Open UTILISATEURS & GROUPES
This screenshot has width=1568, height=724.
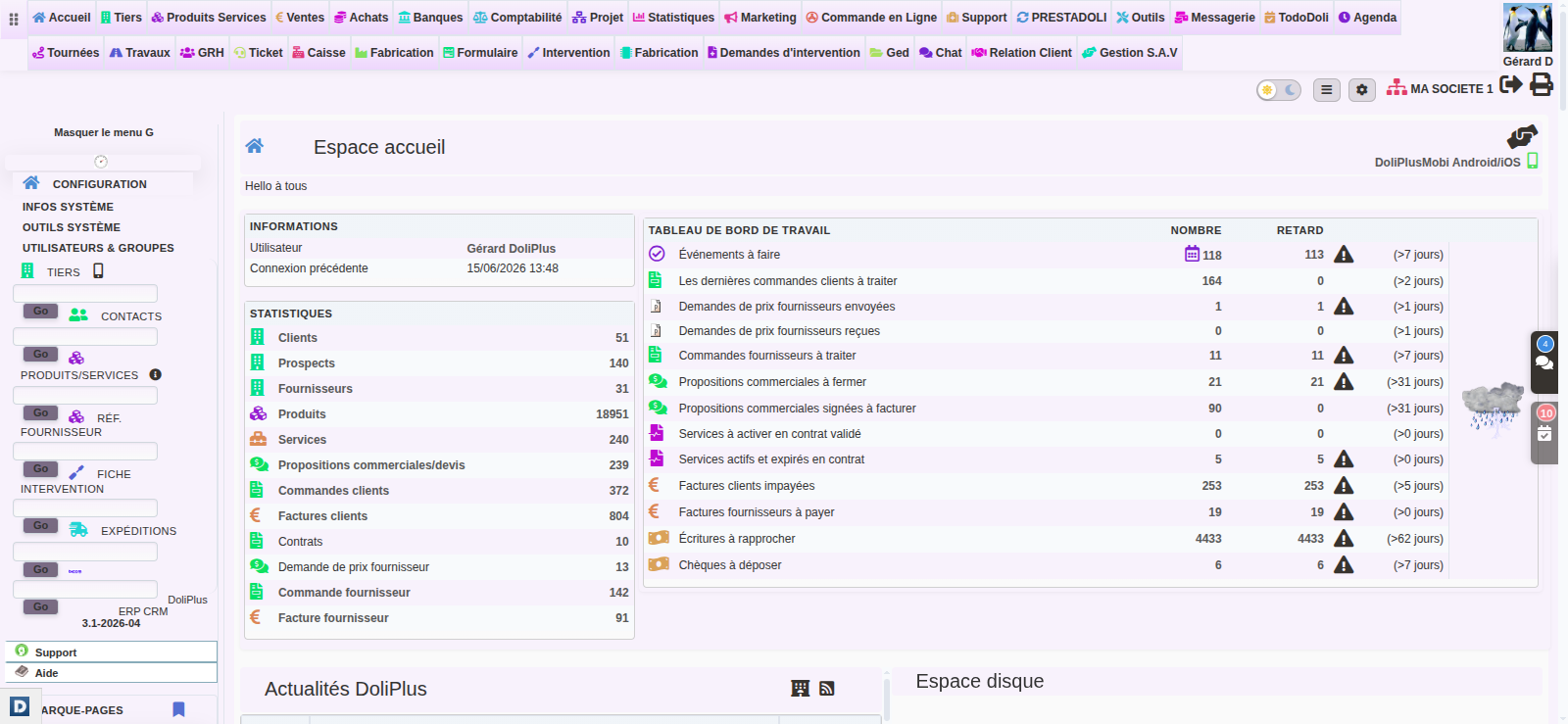coord(98,248)
